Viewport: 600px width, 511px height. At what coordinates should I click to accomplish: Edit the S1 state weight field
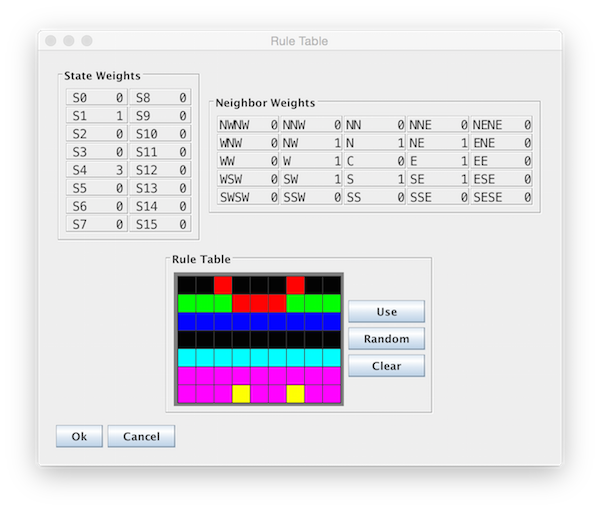[x=97, y=116]
